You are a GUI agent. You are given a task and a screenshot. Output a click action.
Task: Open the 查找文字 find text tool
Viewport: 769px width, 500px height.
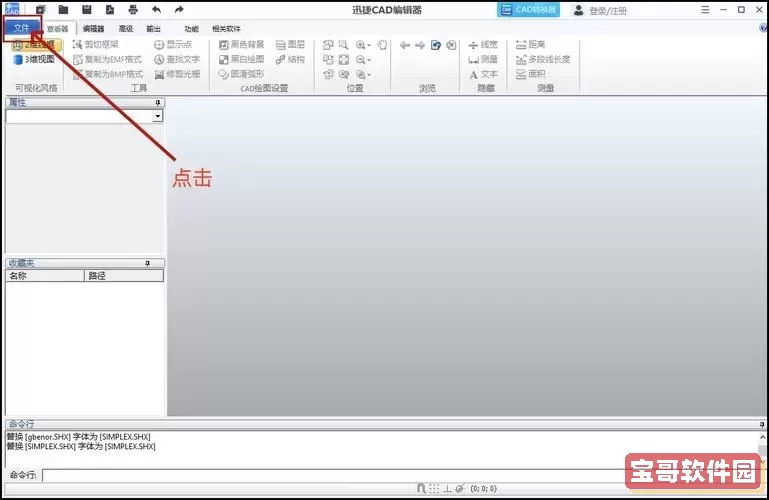177,59
